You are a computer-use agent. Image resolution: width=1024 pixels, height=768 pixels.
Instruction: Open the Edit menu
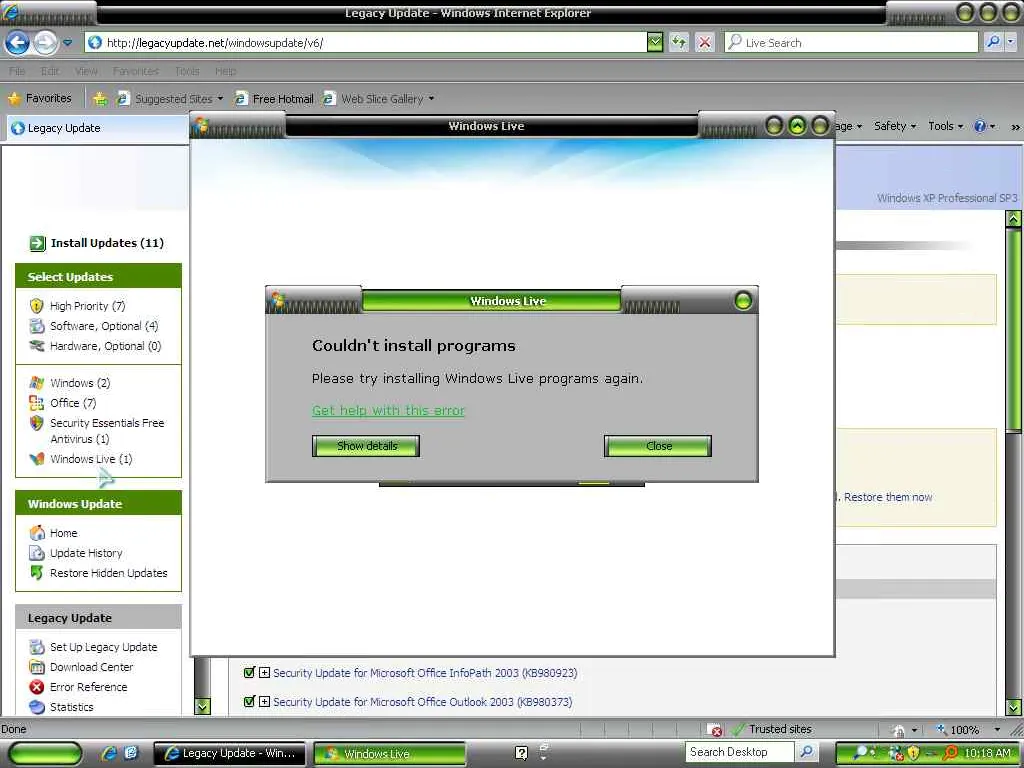click(50, 71)
